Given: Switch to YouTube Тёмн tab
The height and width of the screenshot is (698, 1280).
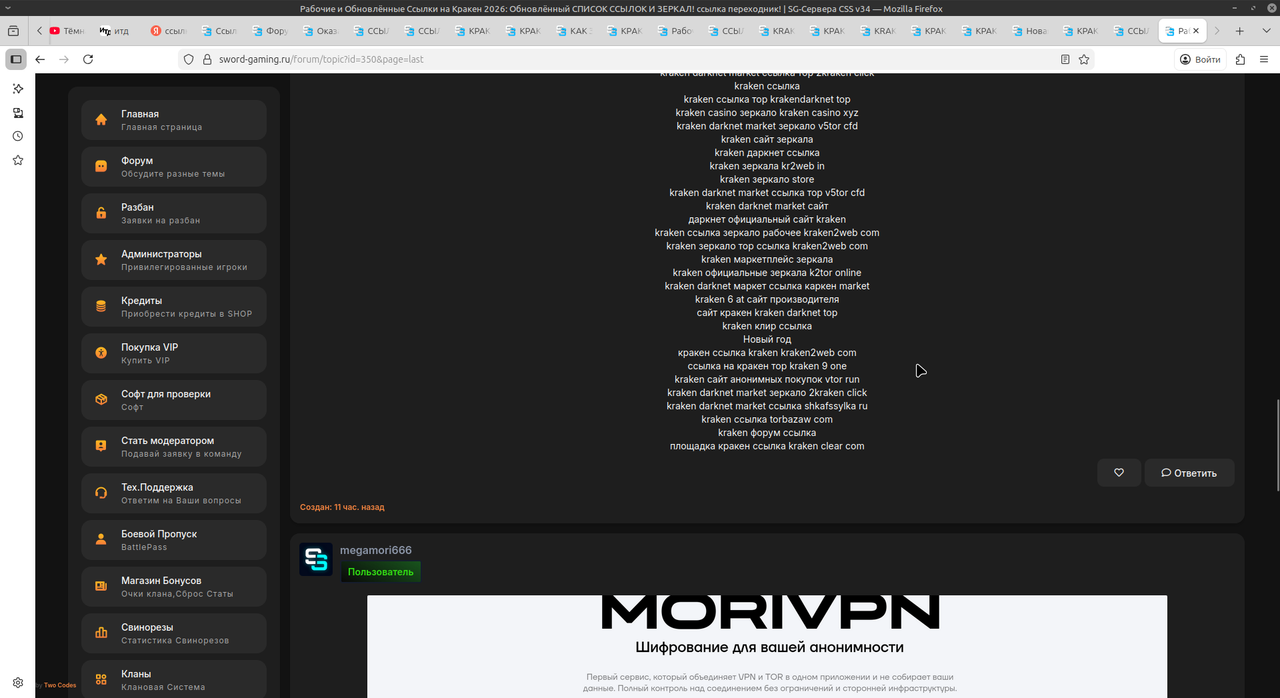Looking at the screenshot, I should point(68,31).
